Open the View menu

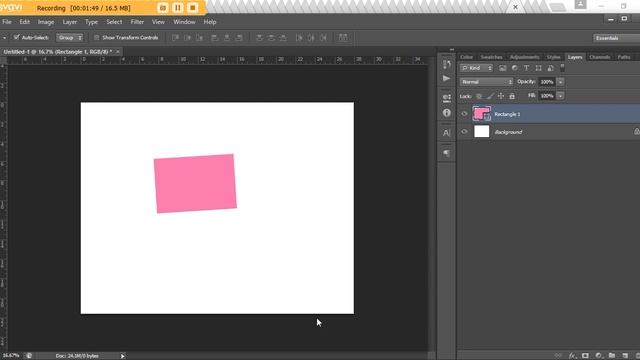pyautogui.click(x=158, y=22)
